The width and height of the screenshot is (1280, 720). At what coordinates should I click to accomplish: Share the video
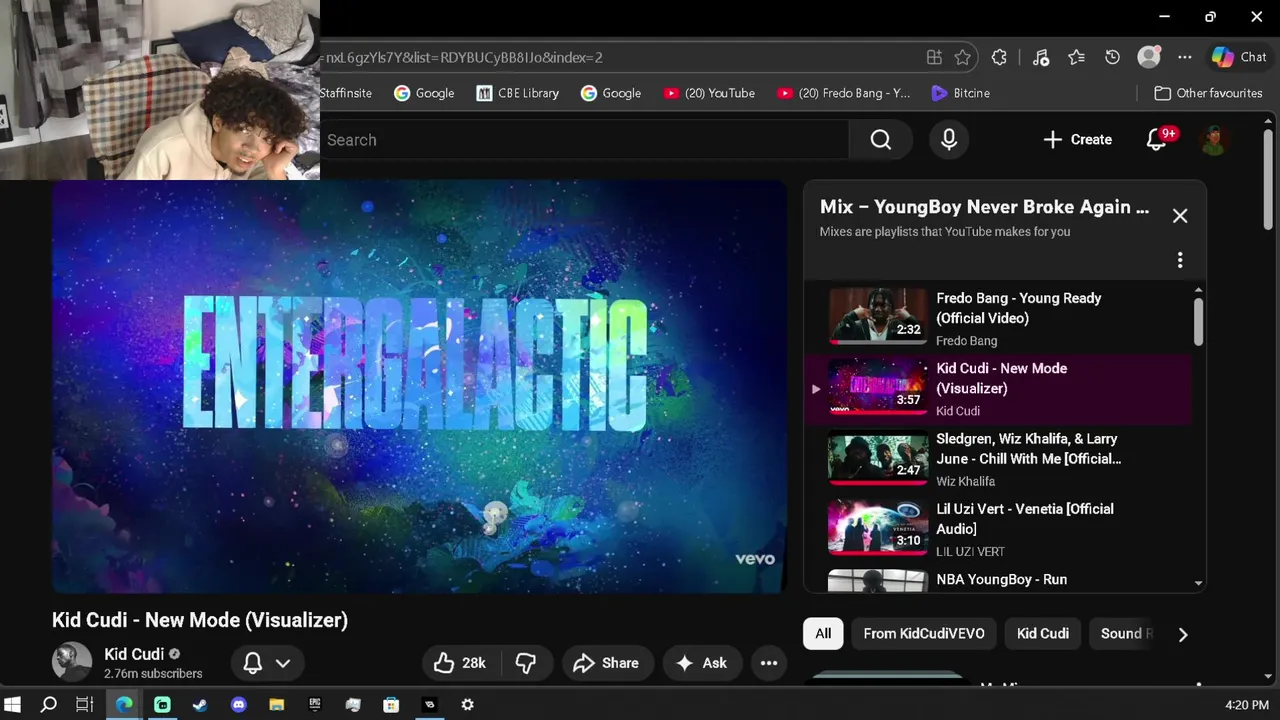tap(606, 663)
